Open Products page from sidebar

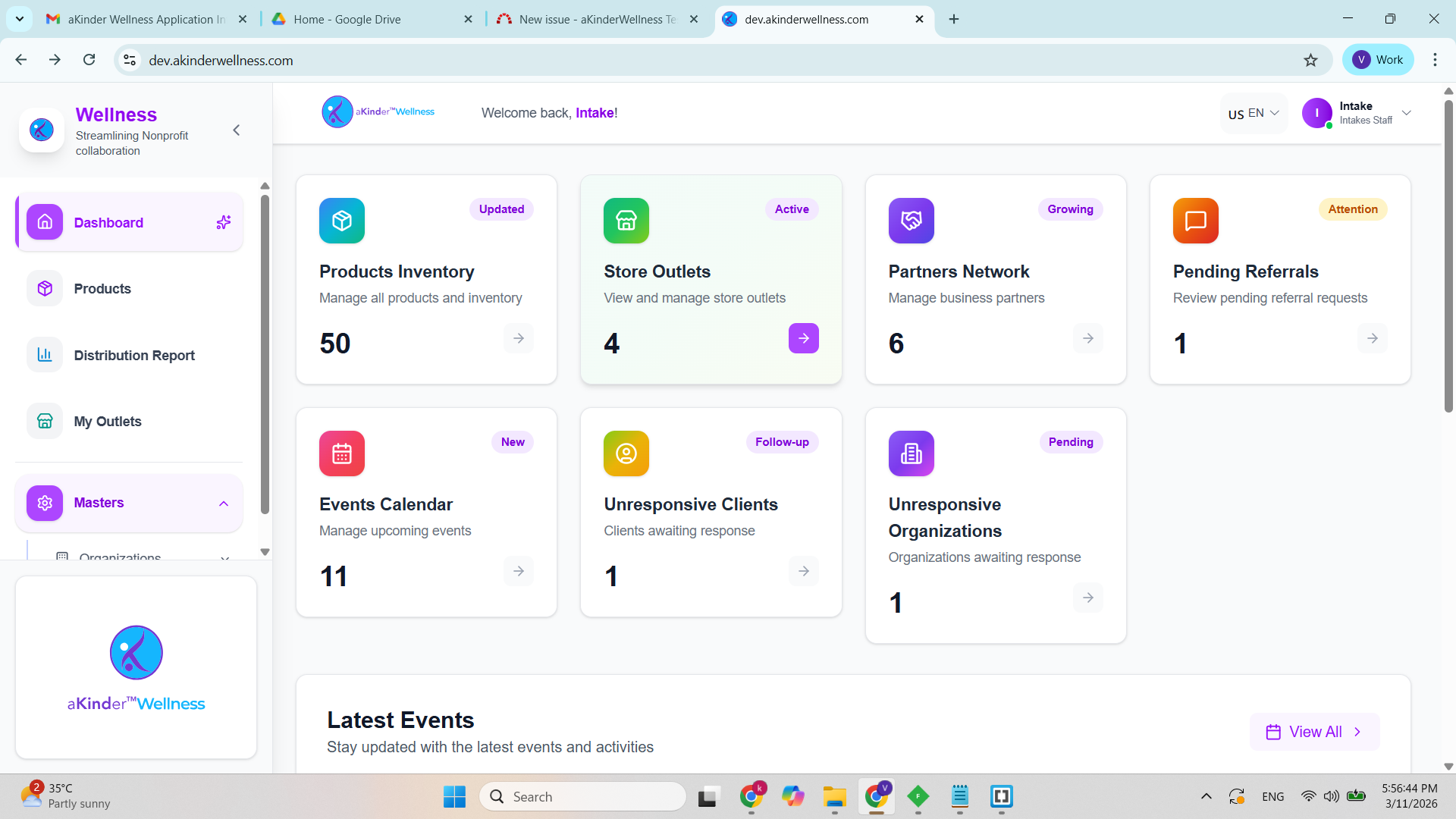102,289
